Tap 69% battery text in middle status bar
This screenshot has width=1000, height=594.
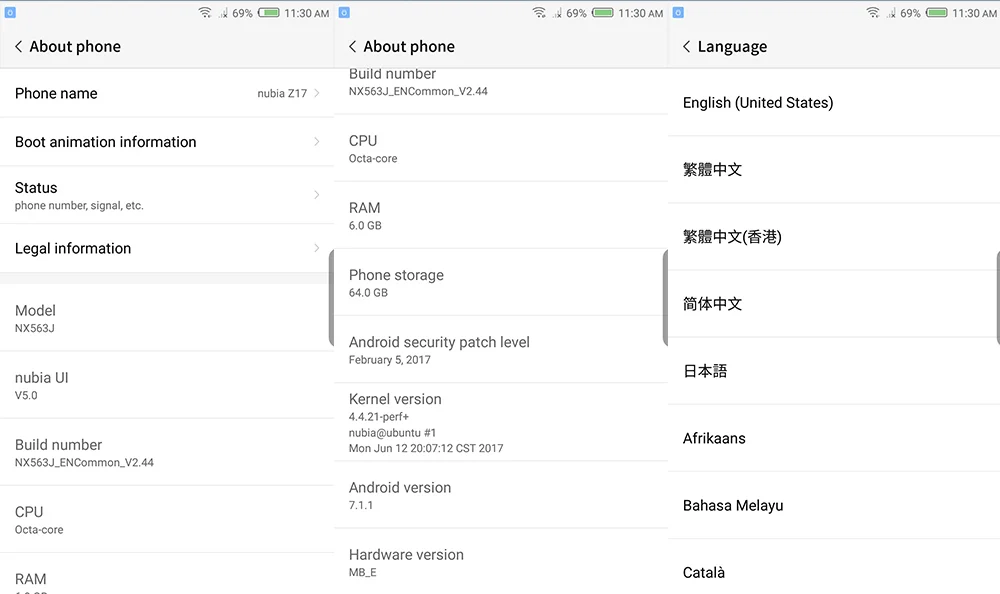point(577,13)
